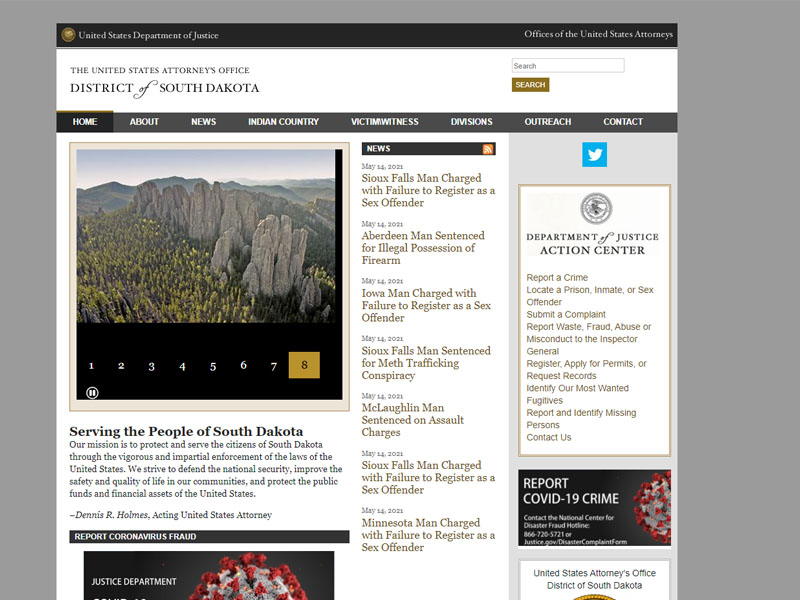Switch to the HOME tab
The height and width of the screenshot is (600, 800).
pyautogui.click(x=85, y=121)
